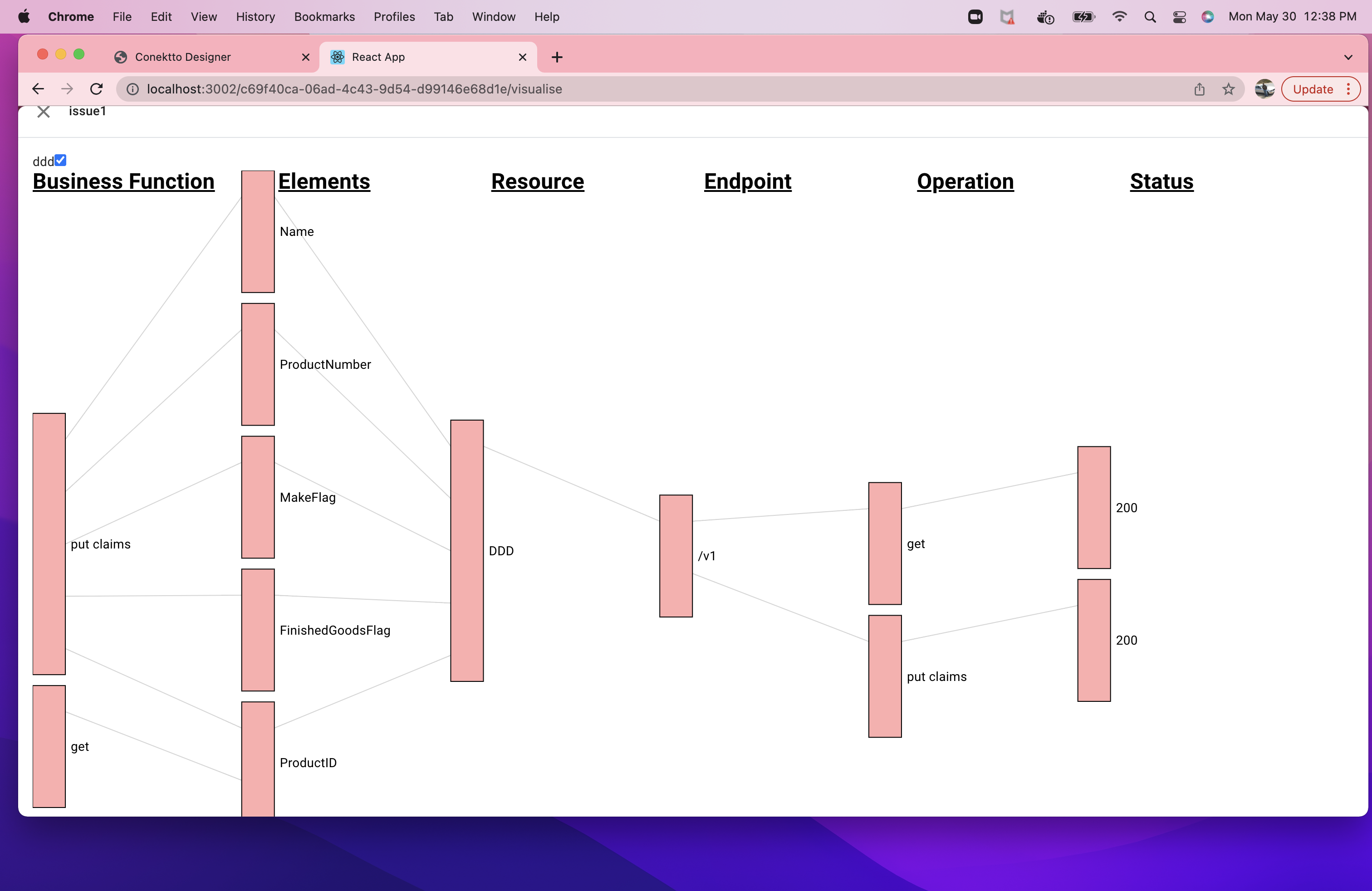Open the Bookmarks menu
This screenshot has width=1372, height=891.
(324, 17)
